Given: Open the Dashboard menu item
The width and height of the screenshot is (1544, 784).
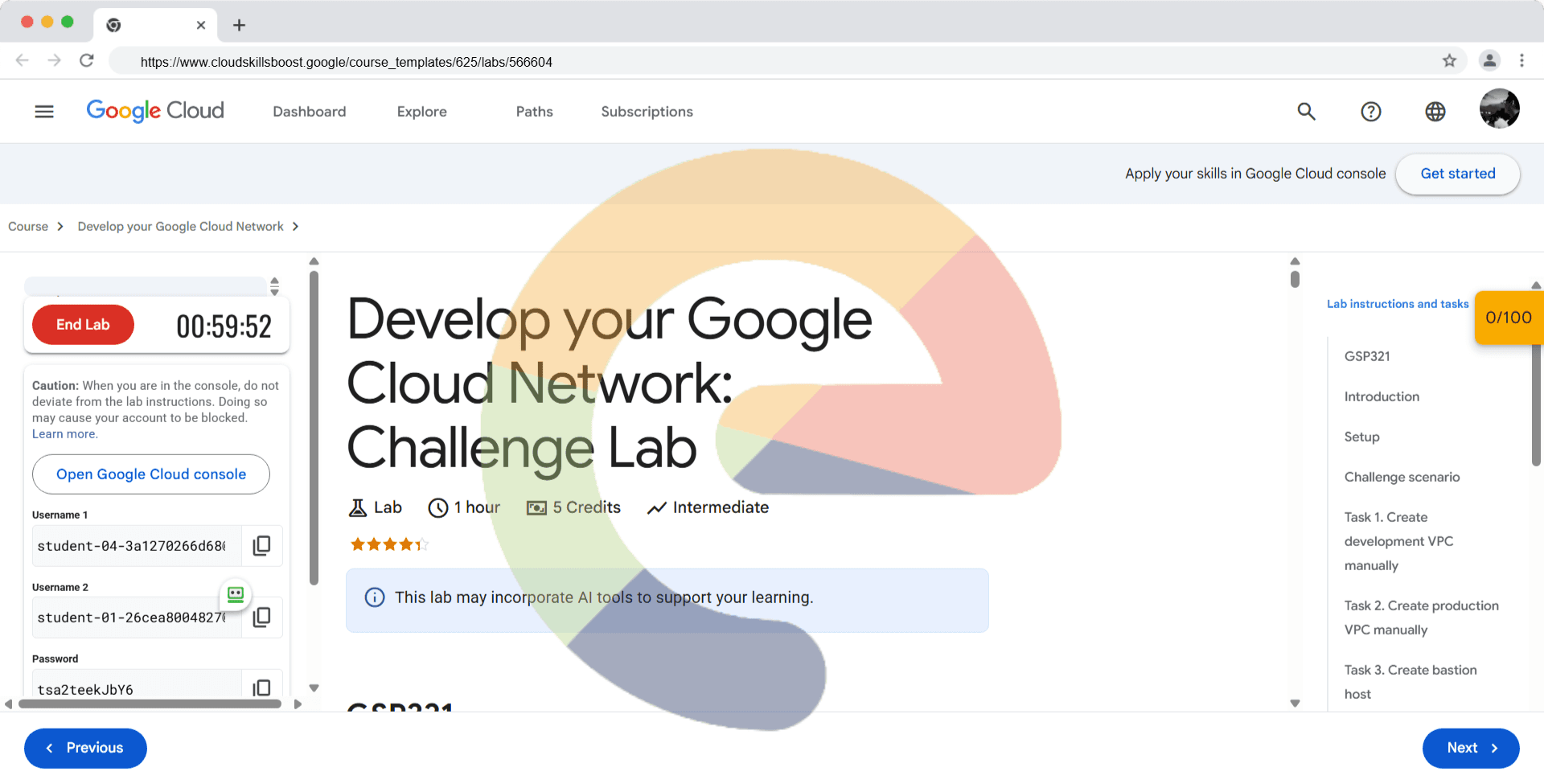Looking at the screenshot, I should pos(309,112).
